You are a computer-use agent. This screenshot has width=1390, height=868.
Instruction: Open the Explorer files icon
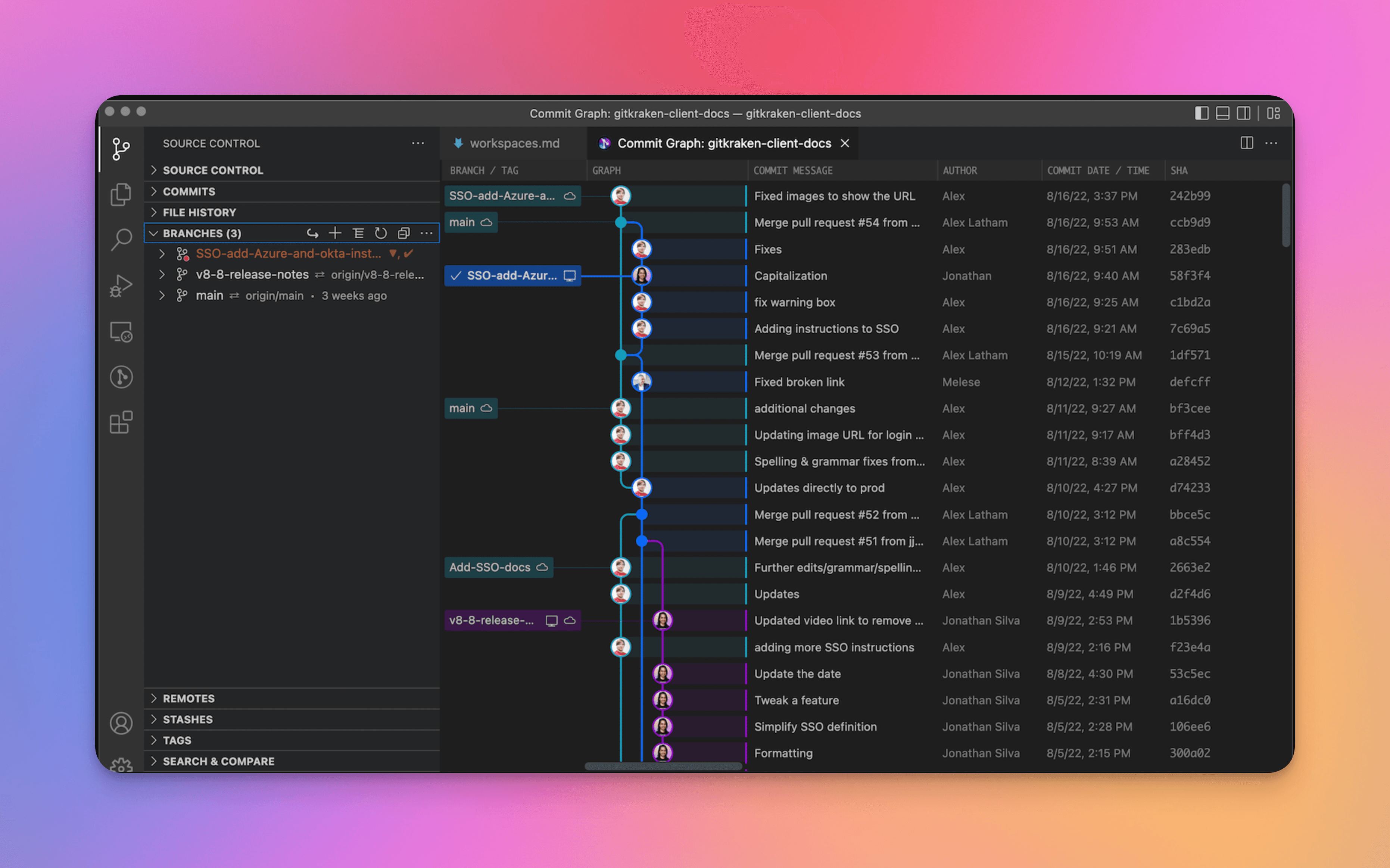[121, 194]
